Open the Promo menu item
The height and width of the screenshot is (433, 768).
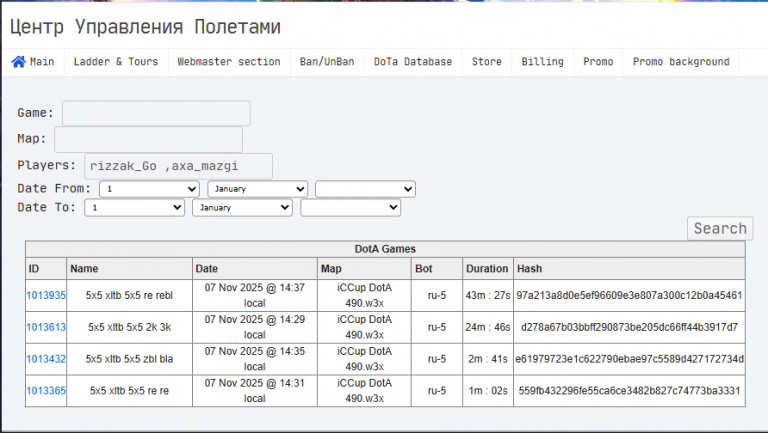[598, 62]
